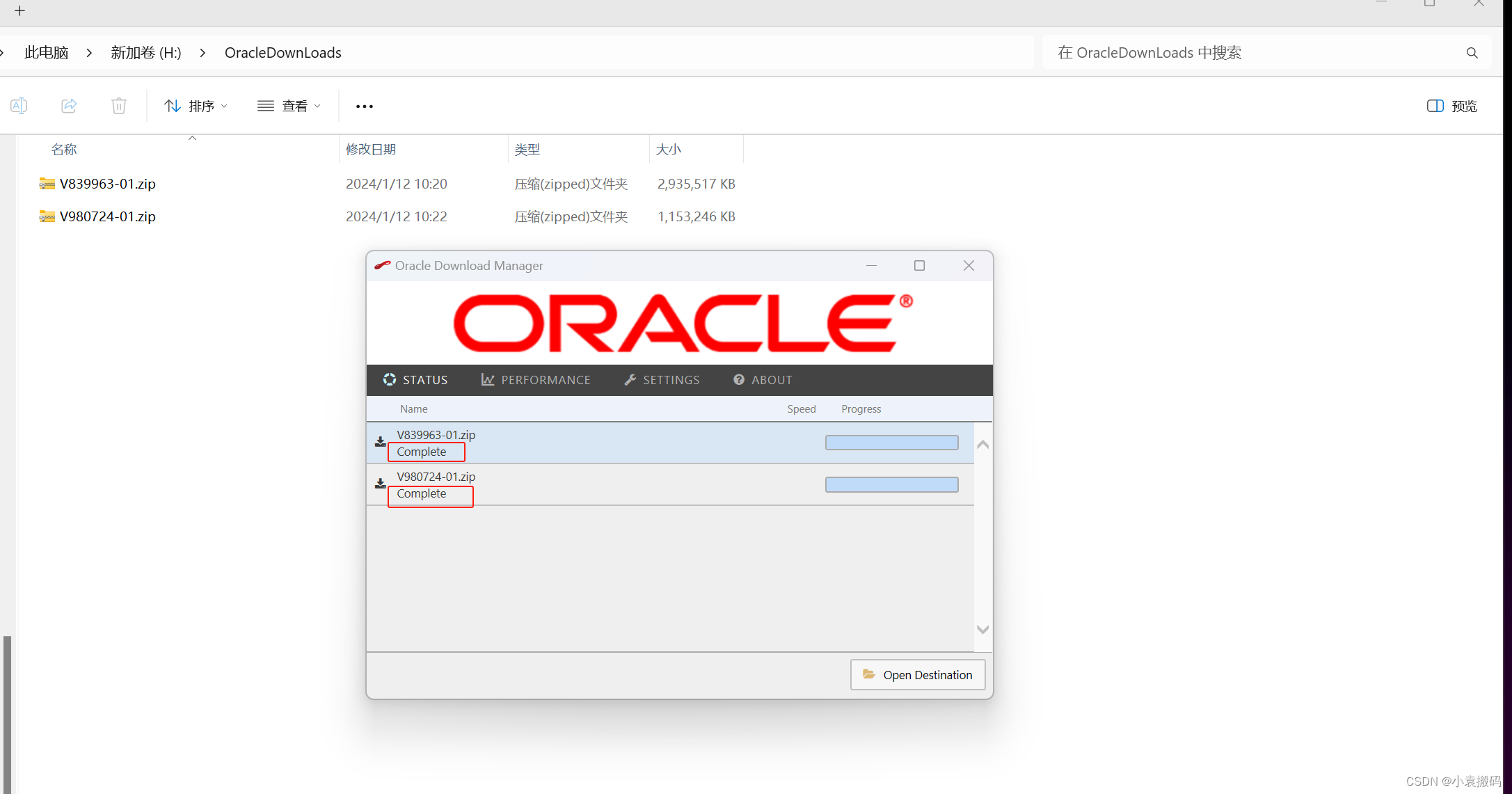
Task: Navigate to 此电脑 in the breadcrumb
Action: 46,52
